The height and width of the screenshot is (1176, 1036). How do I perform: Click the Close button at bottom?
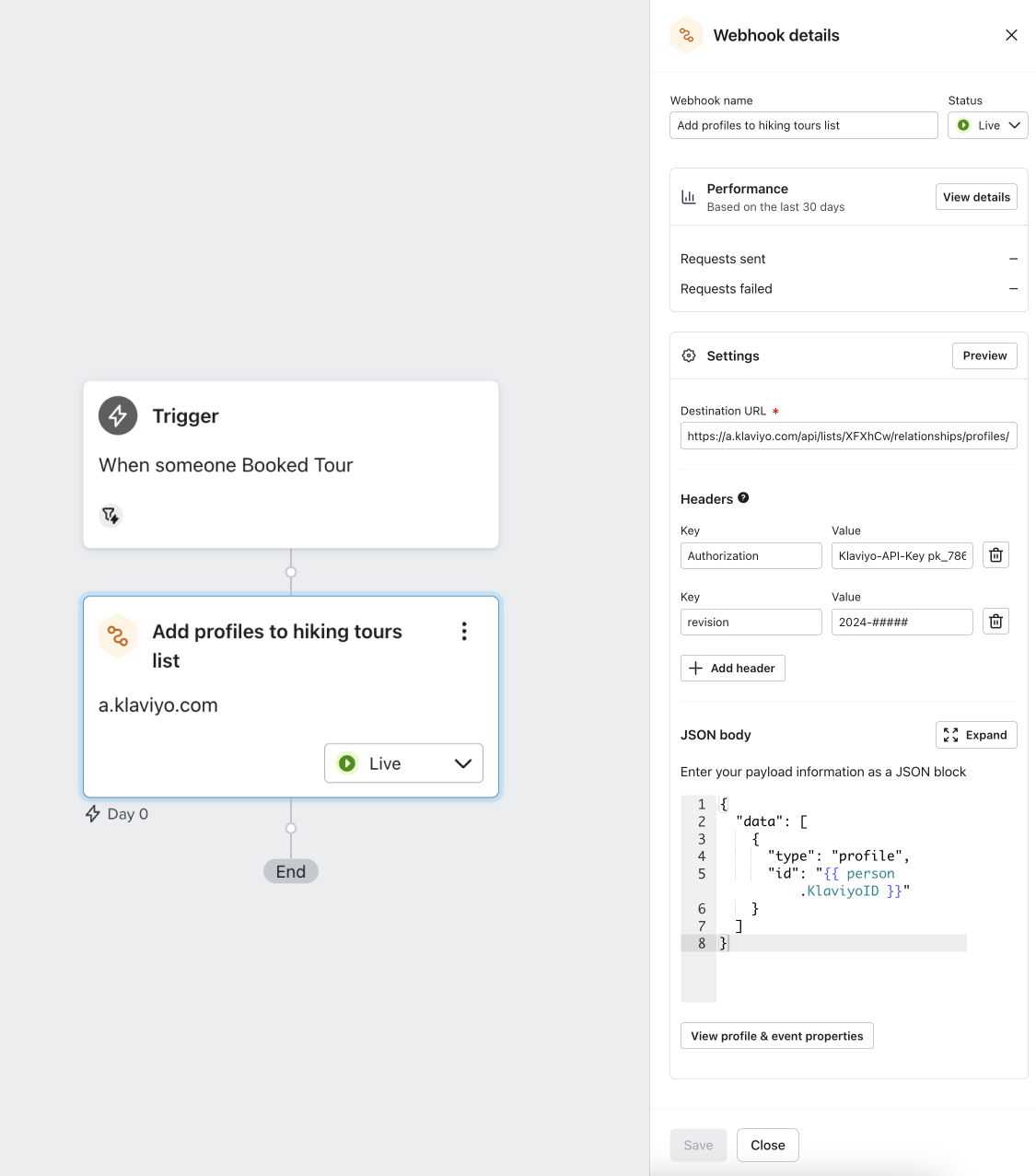pos(768,1145)
